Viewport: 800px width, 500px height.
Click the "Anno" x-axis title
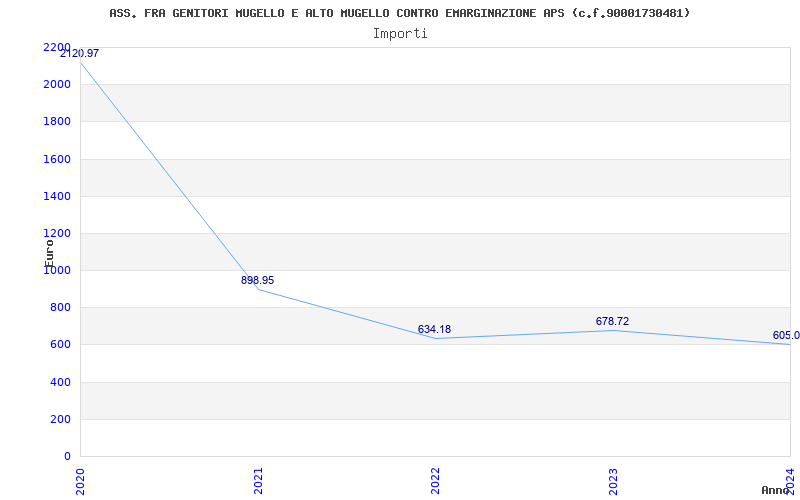pos(776,490)
